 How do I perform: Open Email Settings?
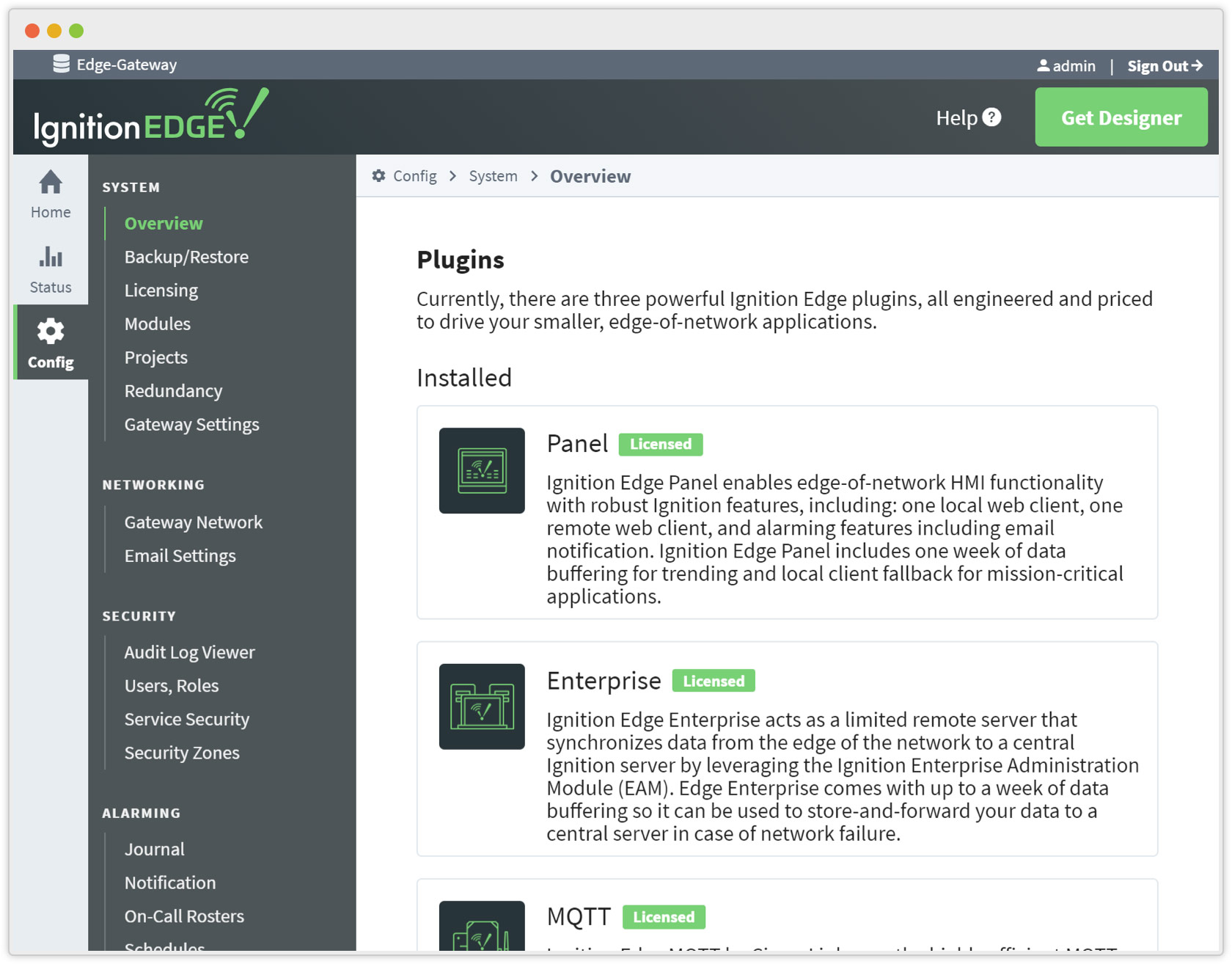coord(180,556)
